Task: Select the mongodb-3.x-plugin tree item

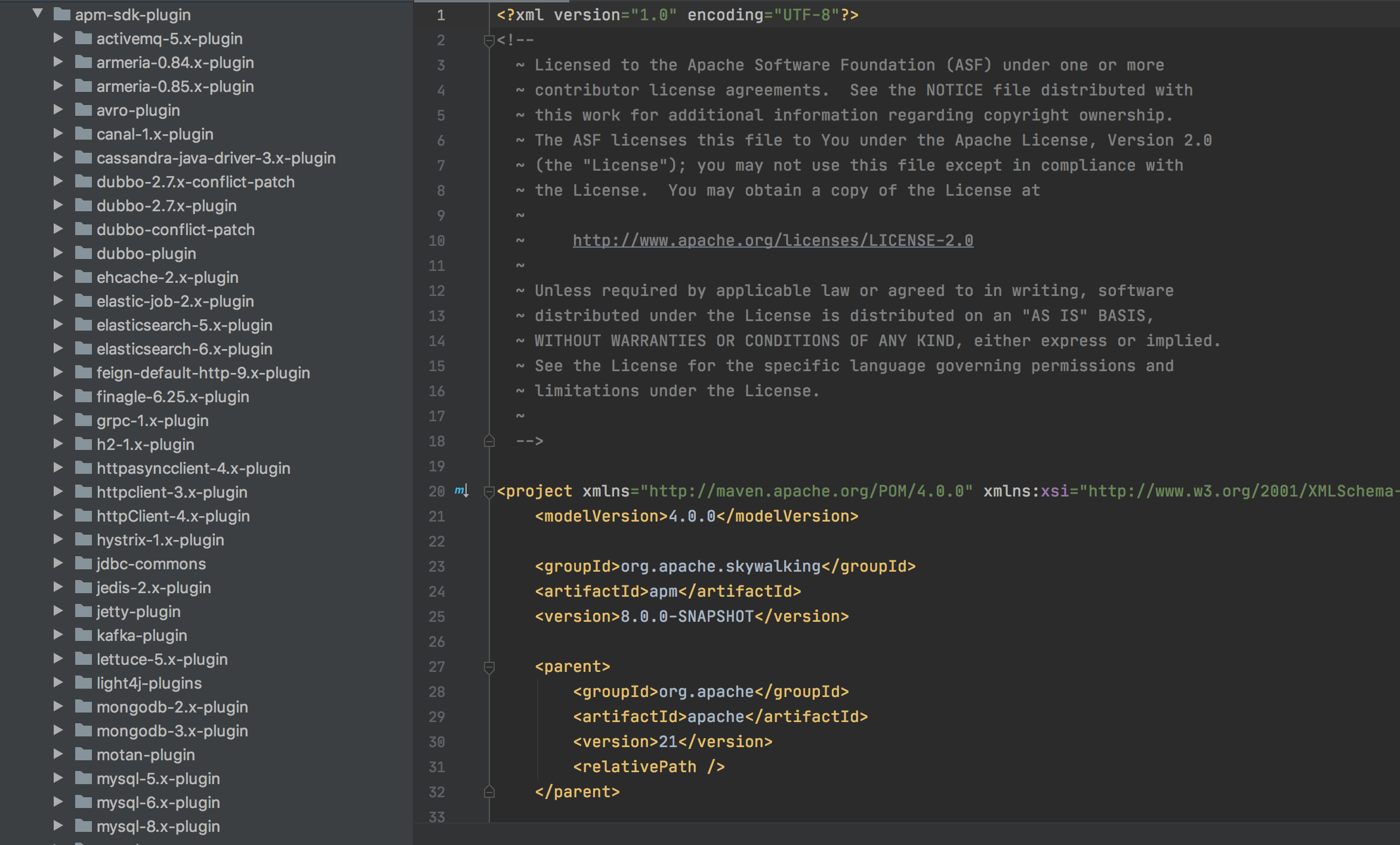Action: [172, 731]
